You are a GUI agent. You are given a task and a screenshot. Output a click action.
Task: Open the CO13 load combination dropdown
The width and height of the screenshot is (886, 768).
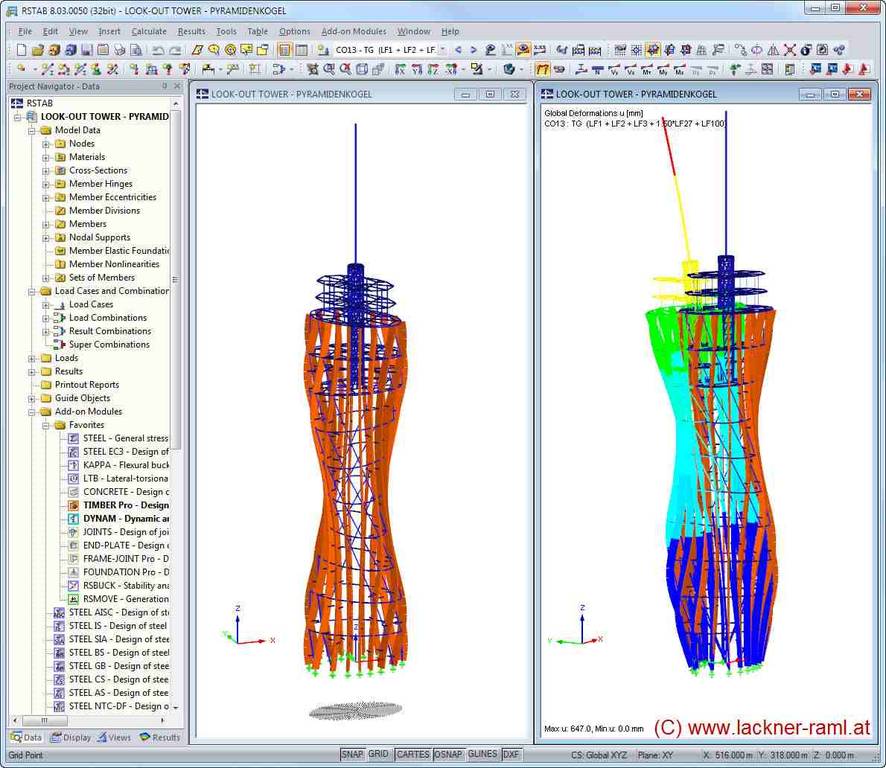tap(443, 50)
